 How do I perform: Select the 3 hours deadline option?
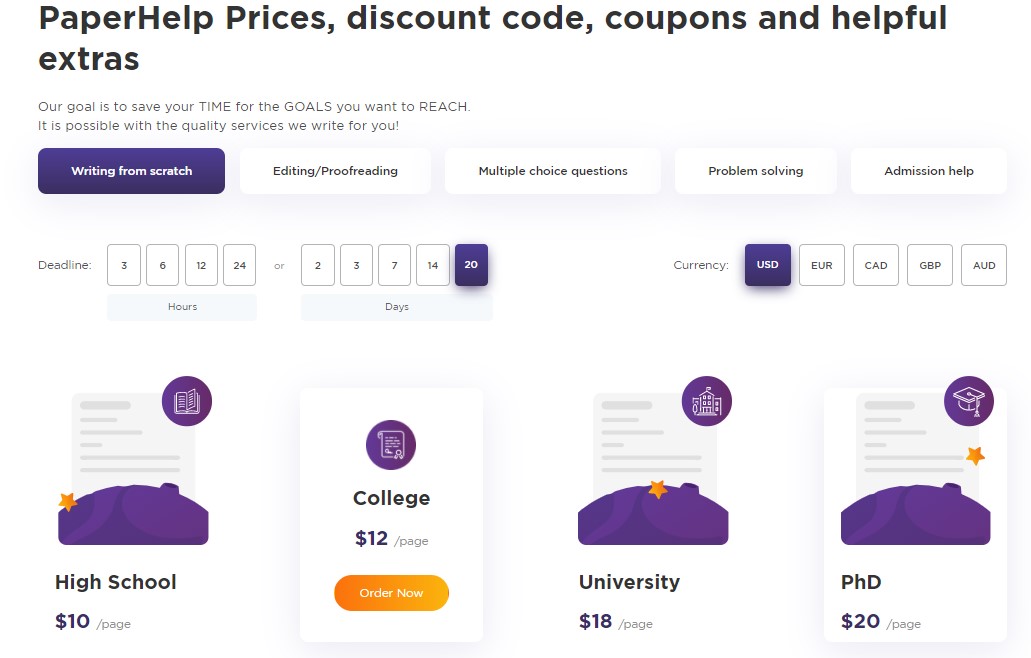point(124,265)
